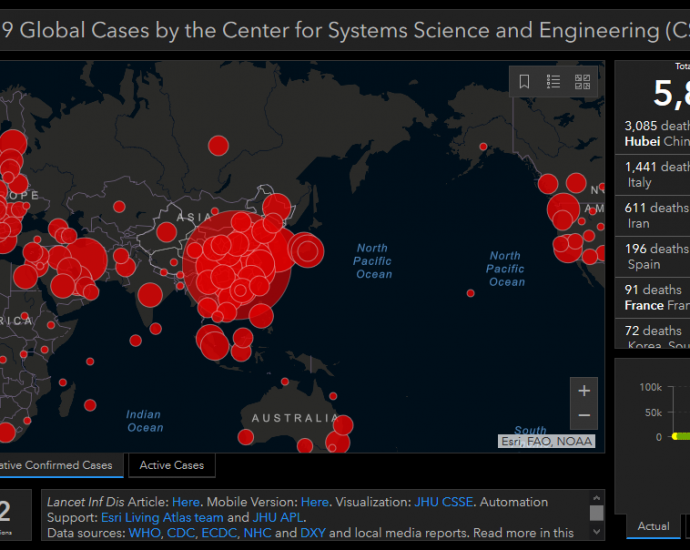Open the Mobile Version 'Here' link
The image size is (690, 550).
[x=314, y=502]
